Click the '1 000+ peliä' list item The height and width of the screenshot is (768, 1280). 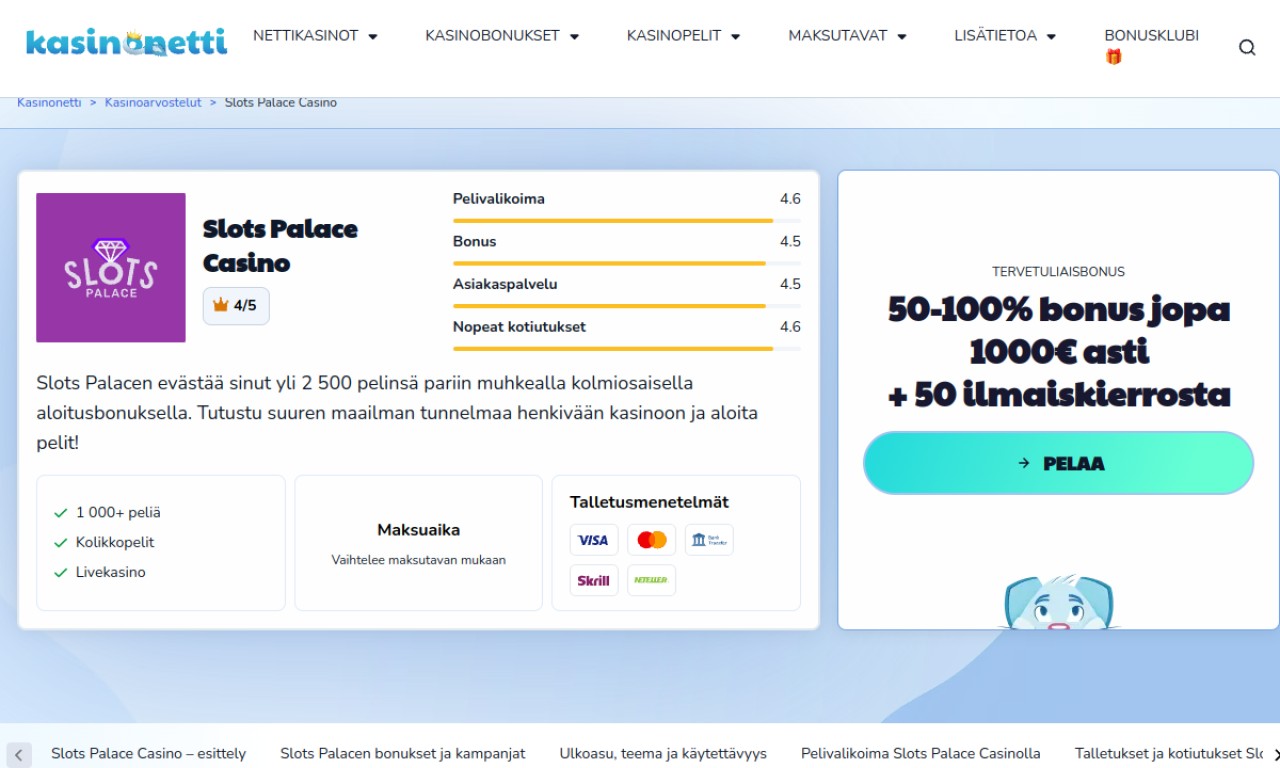click(118, 513)
